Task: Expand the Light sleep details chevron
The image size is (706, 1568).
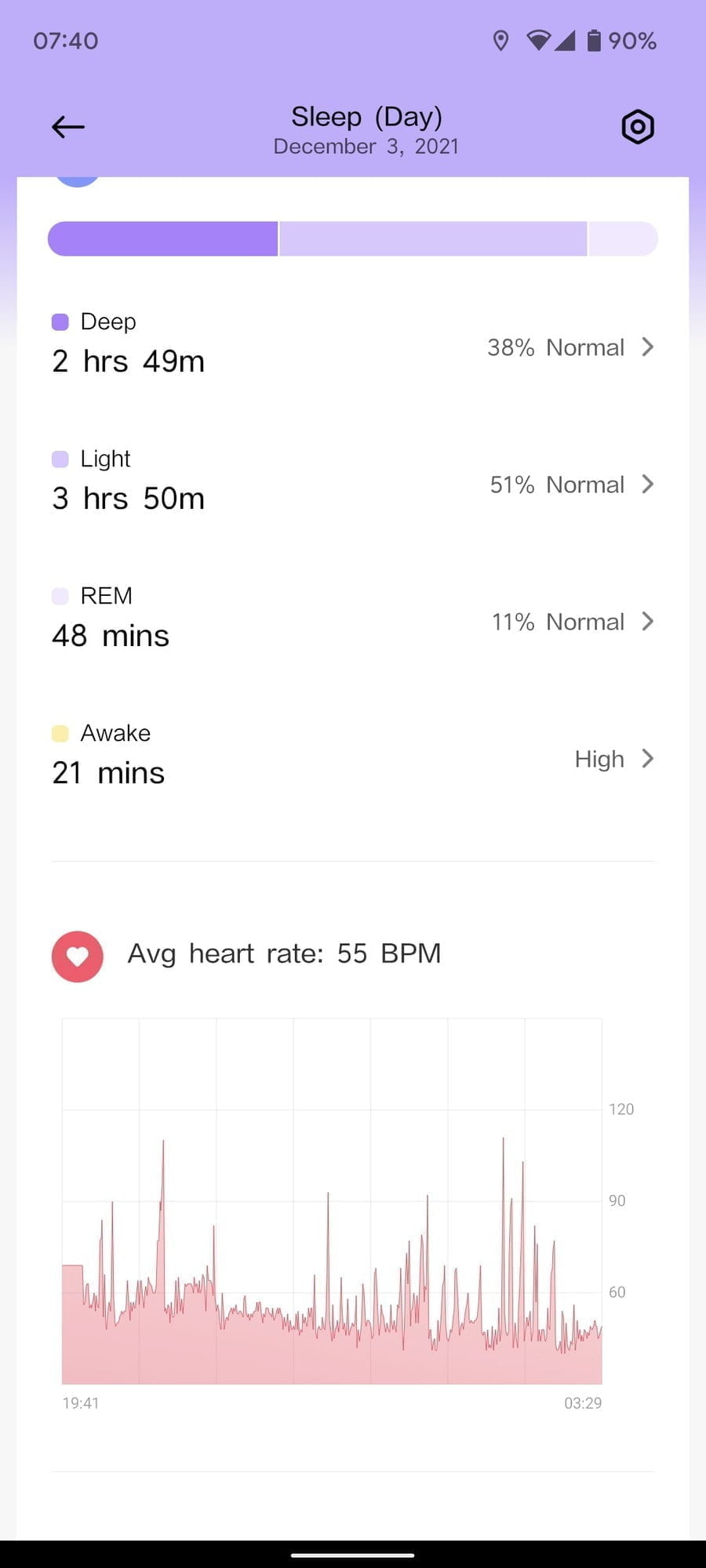Action: tap(647, 485)
